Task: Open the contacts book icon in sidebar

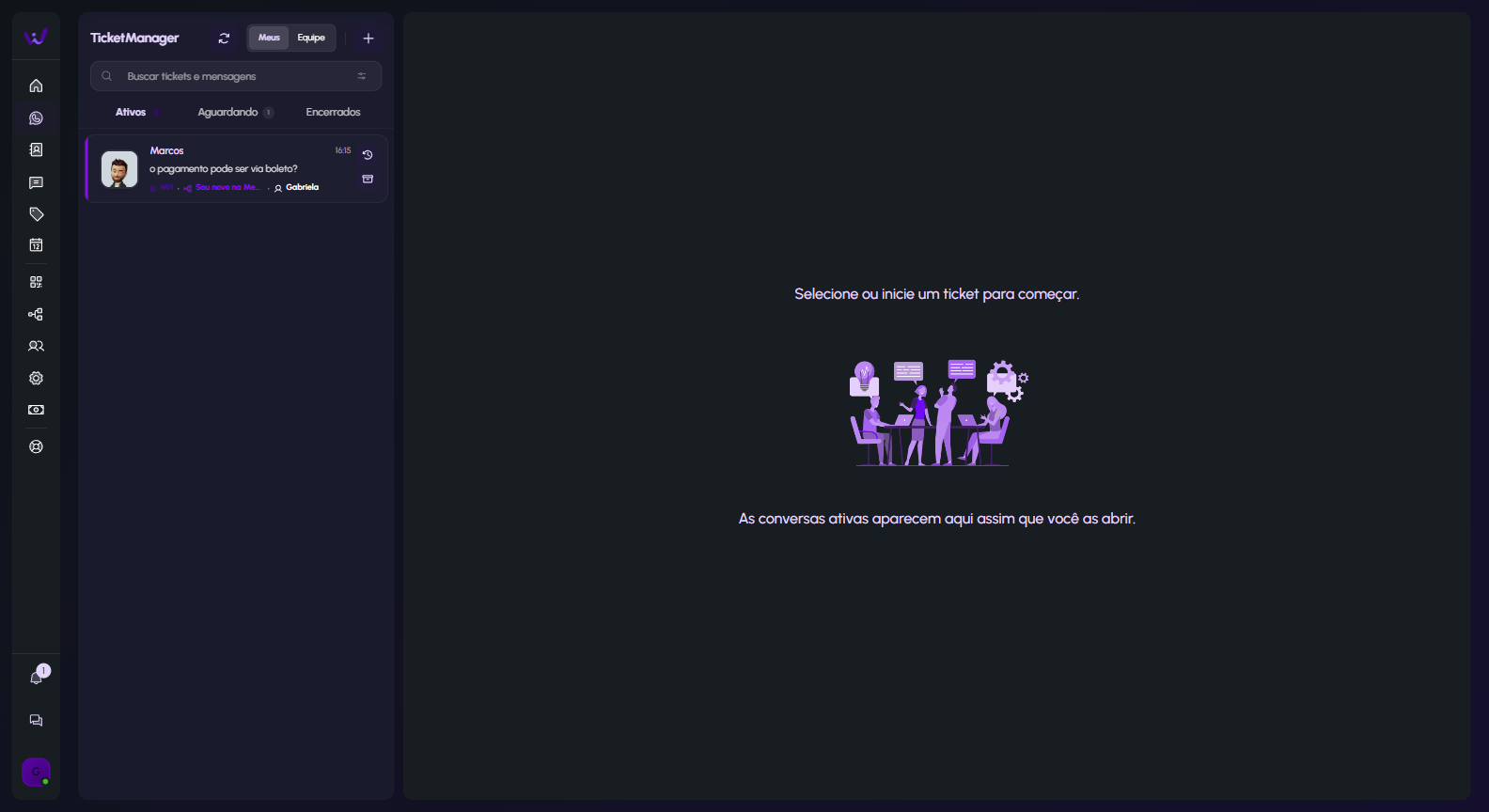Action: [x=36, y=150]
